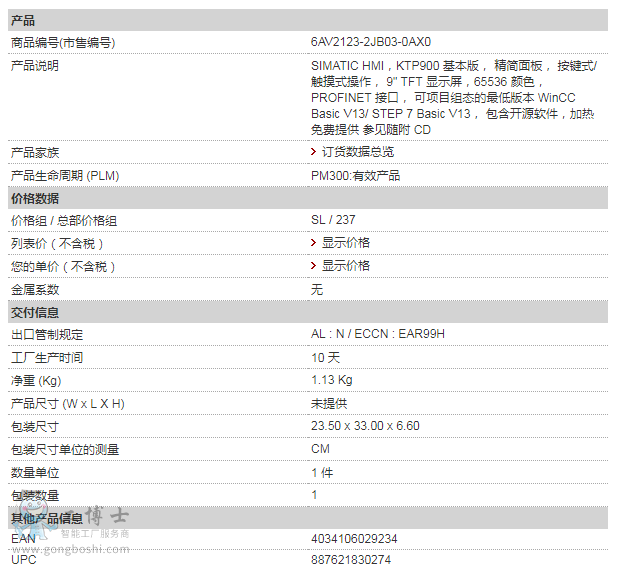The width and height of the screenshot is (618, 569).
Task: Click the 交付信息 section header
Action: [308, 312]
